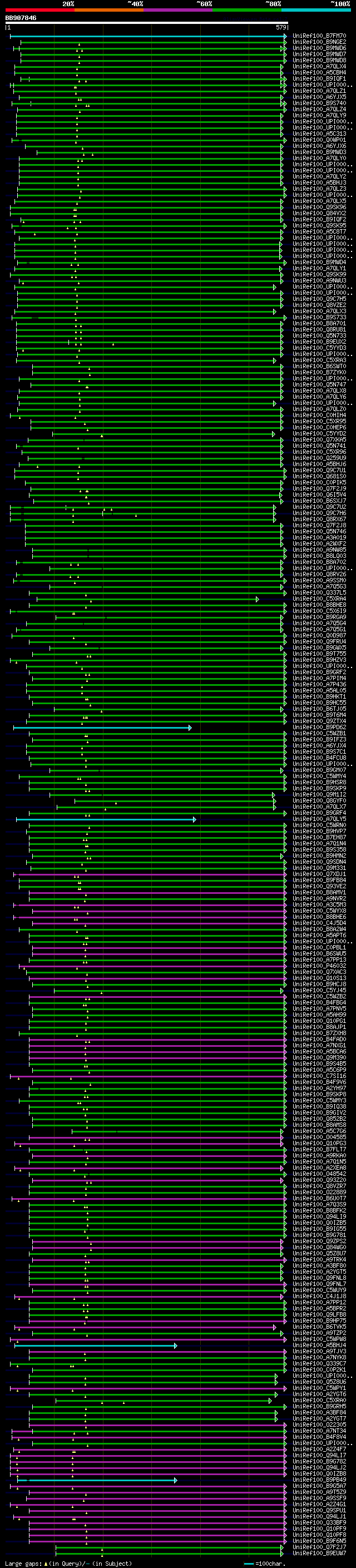This screenshot has height=1568, width=356.
Task: Open hit UniRef100_Q84VX2
Action: (319, 213)
